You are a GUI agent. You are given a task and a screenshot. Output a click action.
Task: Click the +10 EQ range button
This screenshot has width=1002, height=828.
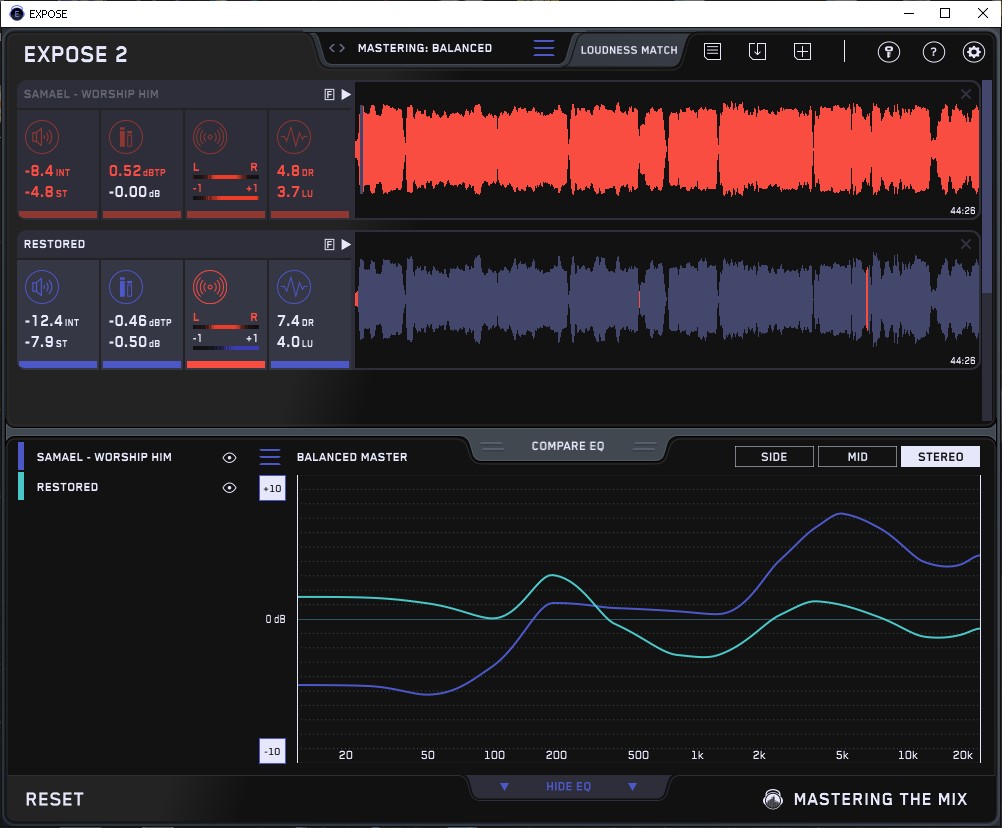[272, 488]
